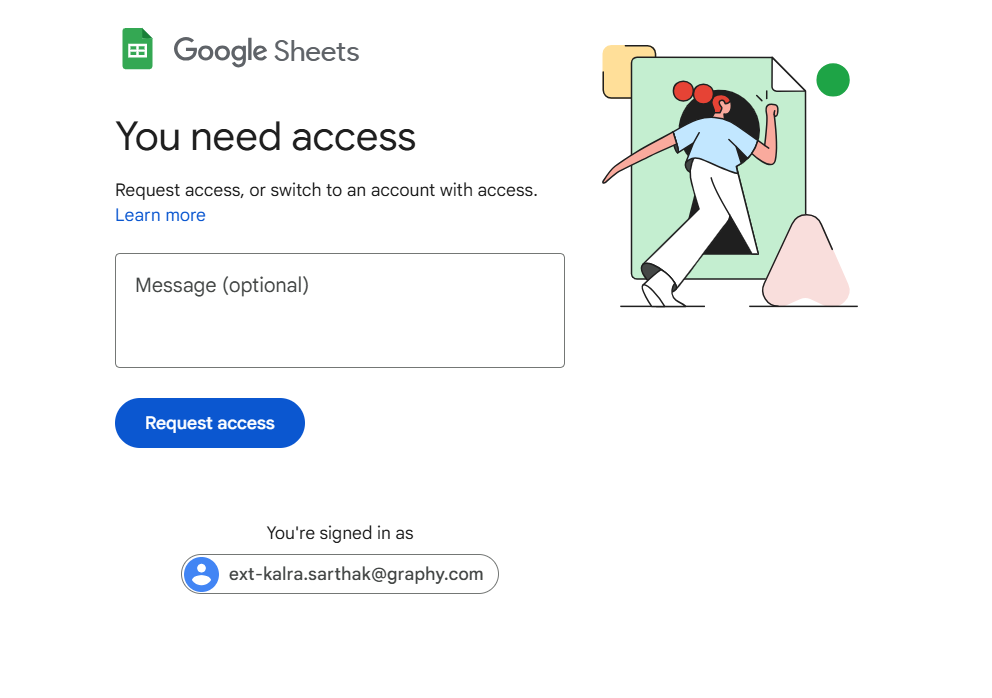Click the "You need access" heading
The image size is (992, 698).
pos(265,136)
